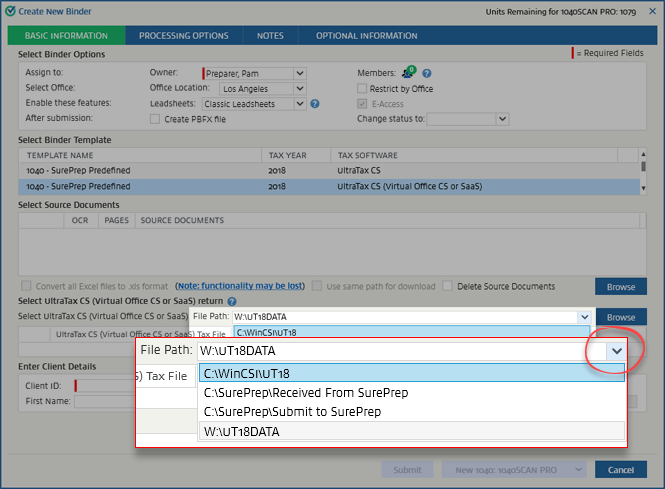This screenshot has width=665, height=489.
Task: Open the Notes tab
Action: click(270, 36)
